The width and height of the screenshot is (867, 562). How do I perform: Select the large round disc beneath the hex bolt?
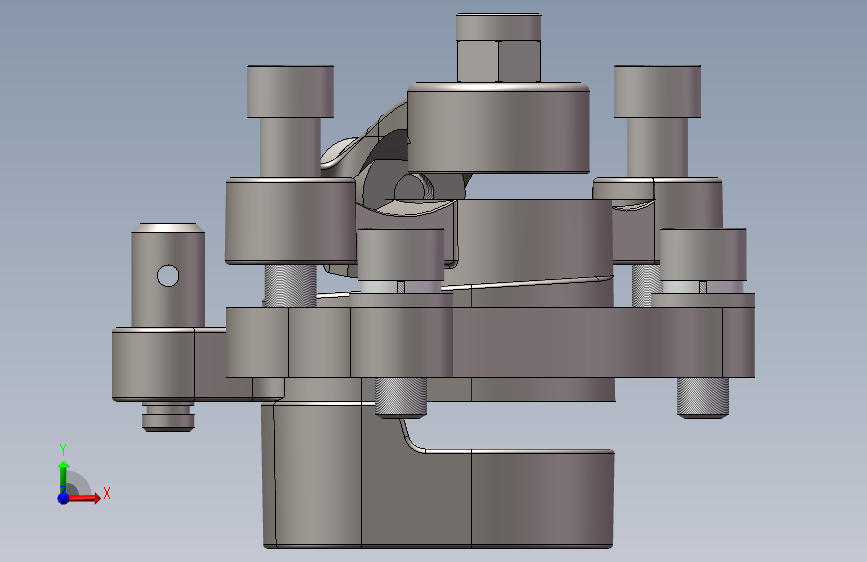(x=499, y=128)
